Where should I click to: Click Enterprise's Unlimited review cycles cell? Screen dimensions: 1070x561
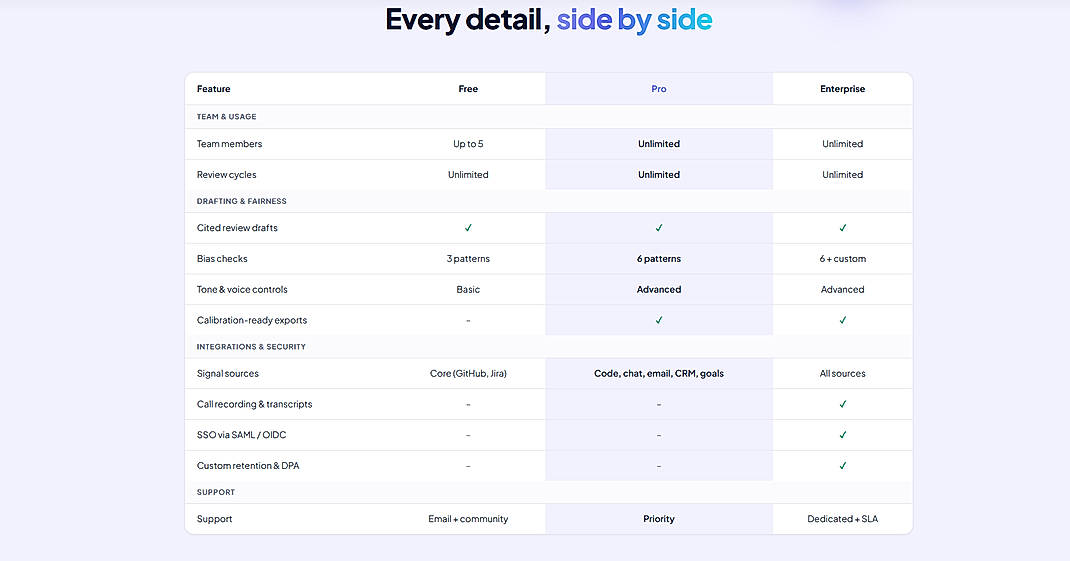pyautogui.click(x=842, y=175)
